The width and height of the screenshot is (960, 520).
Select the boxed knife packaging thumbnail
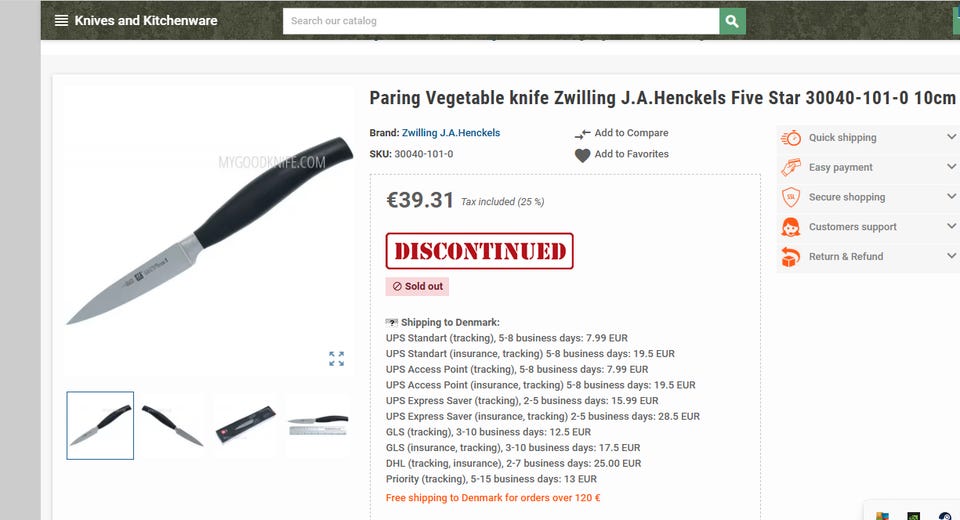(x=245, y=426)
